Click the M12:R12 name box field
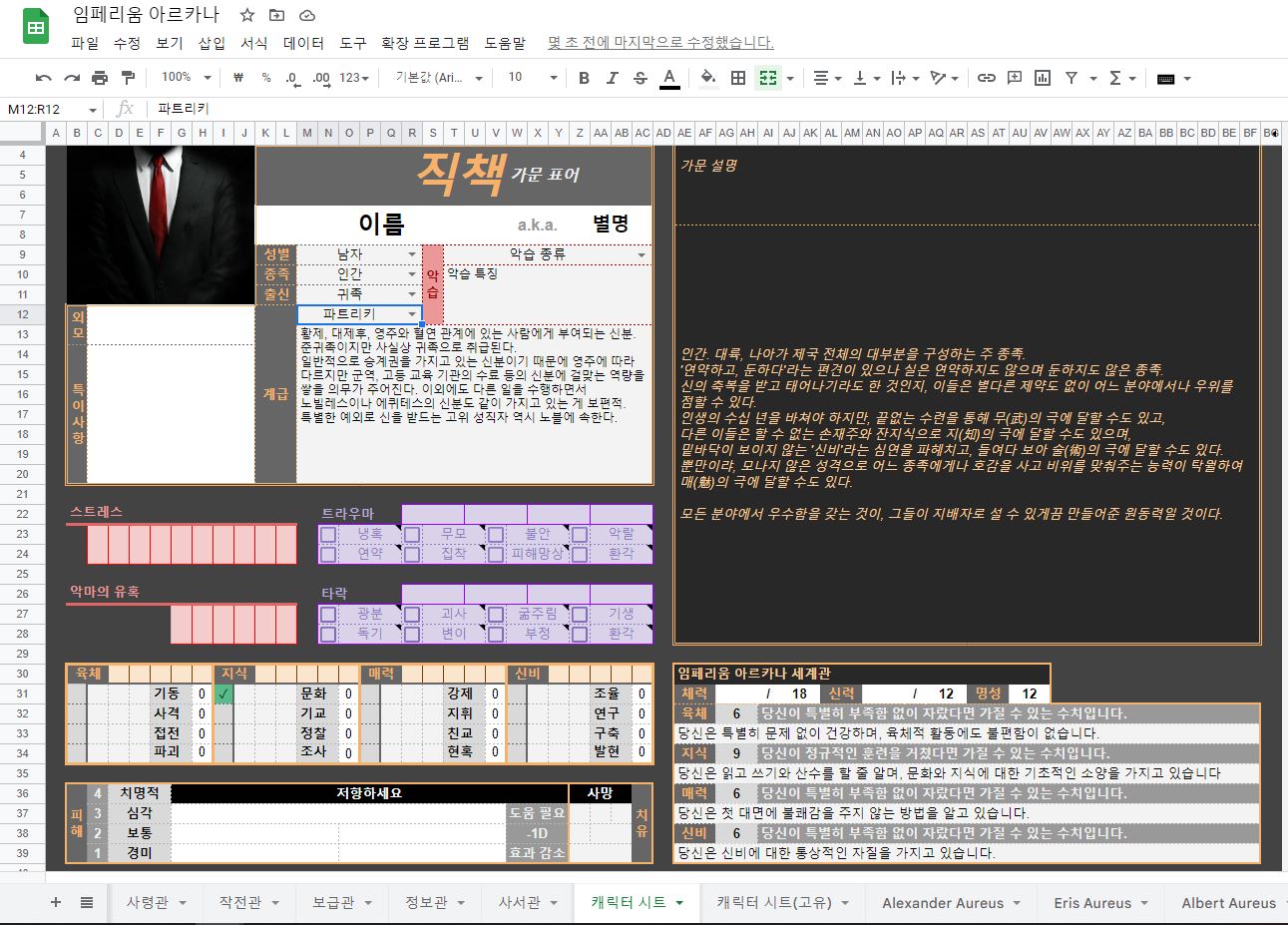This screenshot has width=1288, height=925. (x=45, y=109)
